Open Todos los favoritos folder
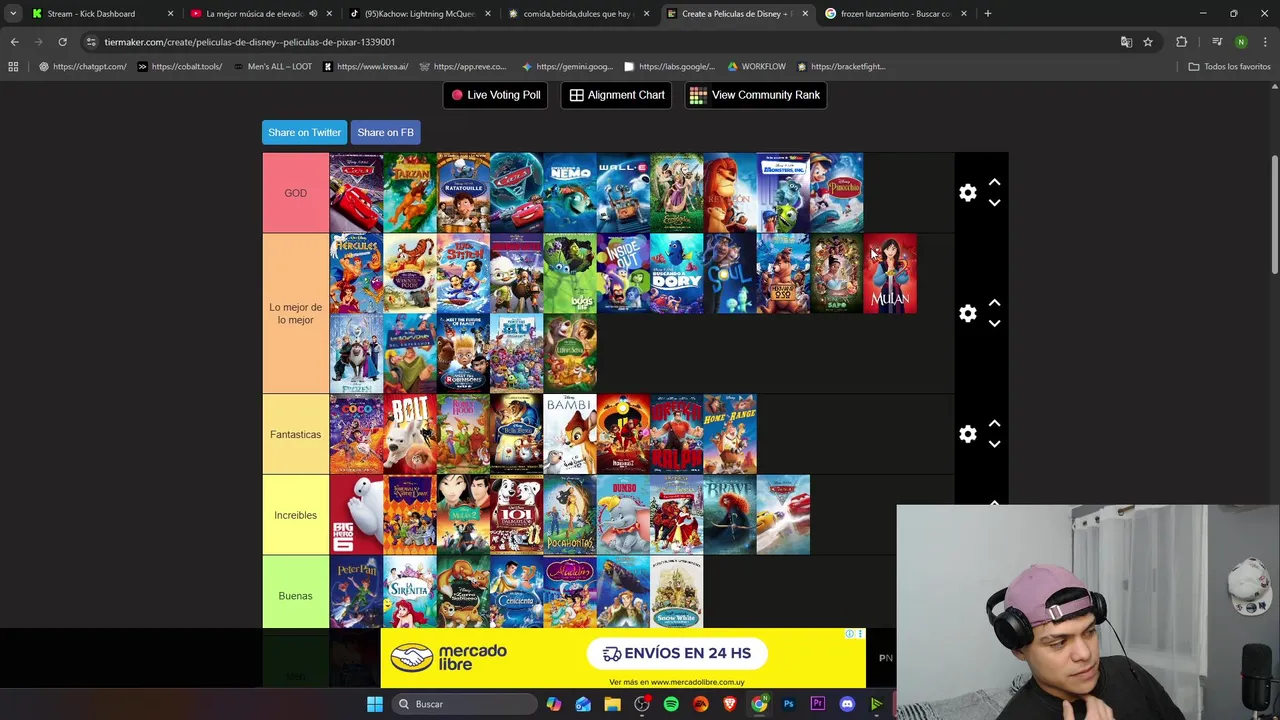The image size is (1280, 720). 1229,67
